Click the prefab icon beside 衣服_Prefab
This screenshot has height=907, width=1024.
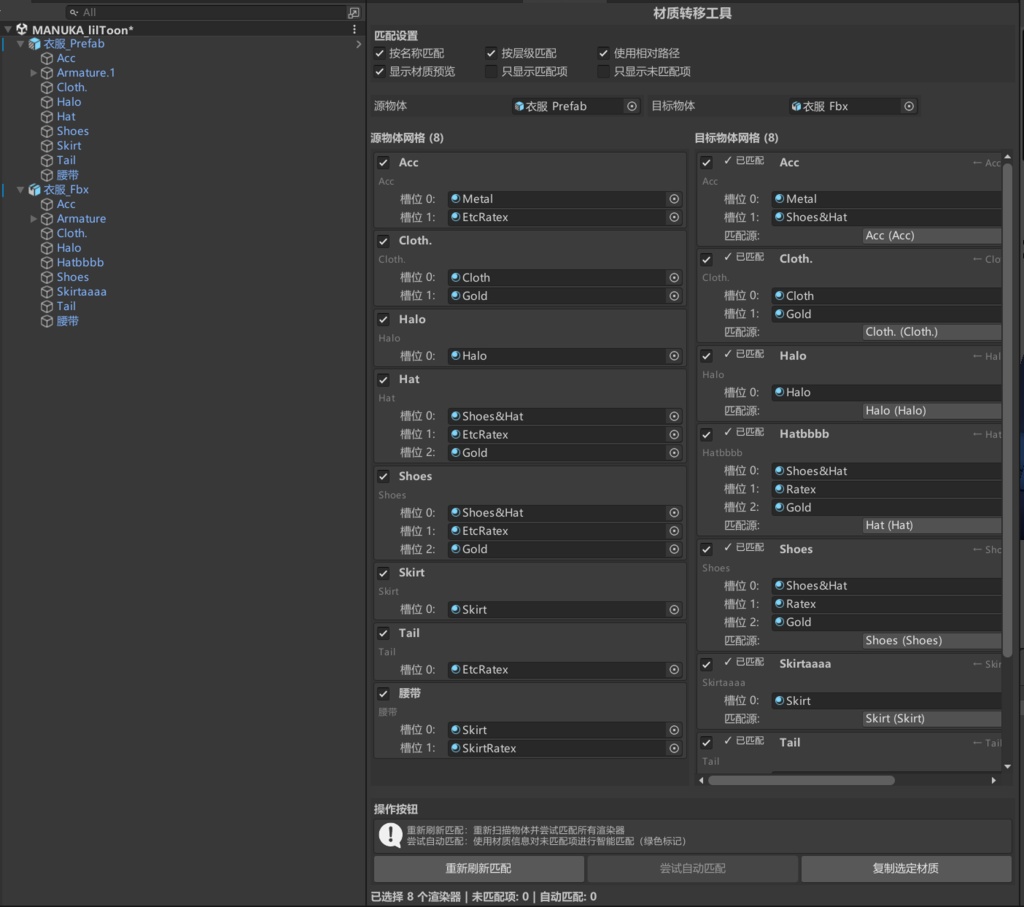(x=36, y=43)
